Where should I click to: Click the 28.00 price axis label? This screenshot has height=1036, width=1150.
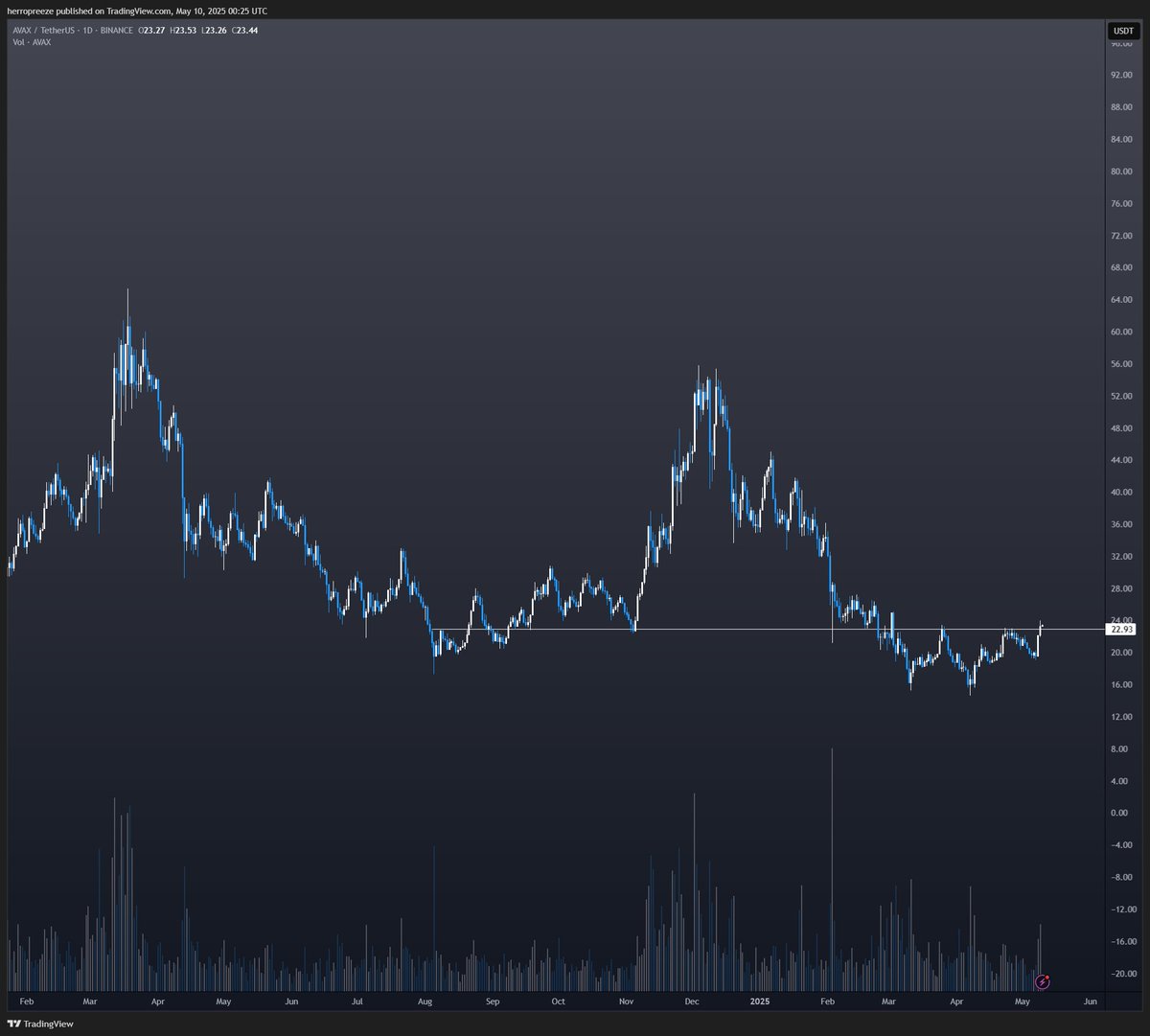1120,589
